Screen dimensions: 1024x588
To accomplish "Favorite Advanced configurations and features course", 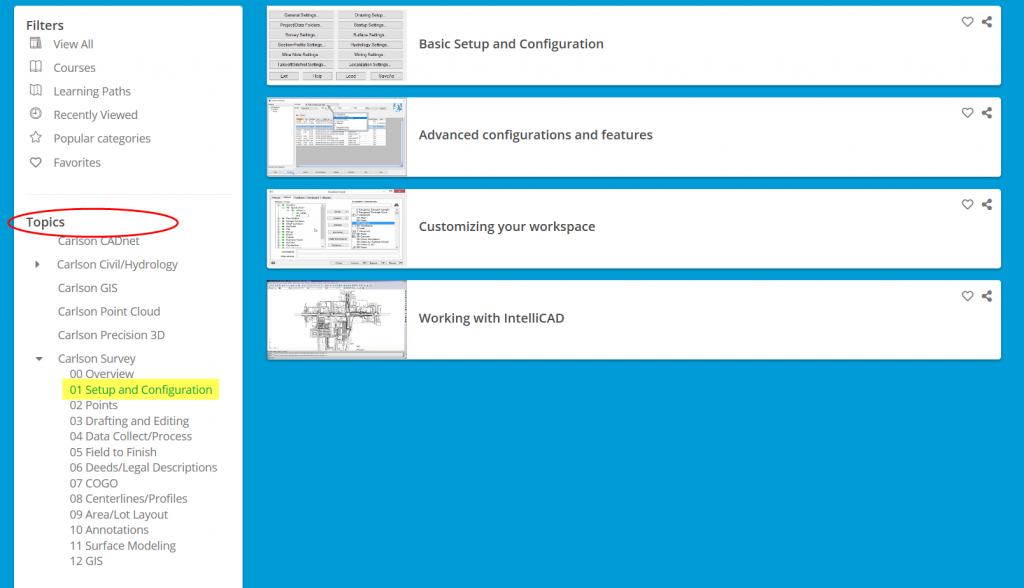I will 967,112.
